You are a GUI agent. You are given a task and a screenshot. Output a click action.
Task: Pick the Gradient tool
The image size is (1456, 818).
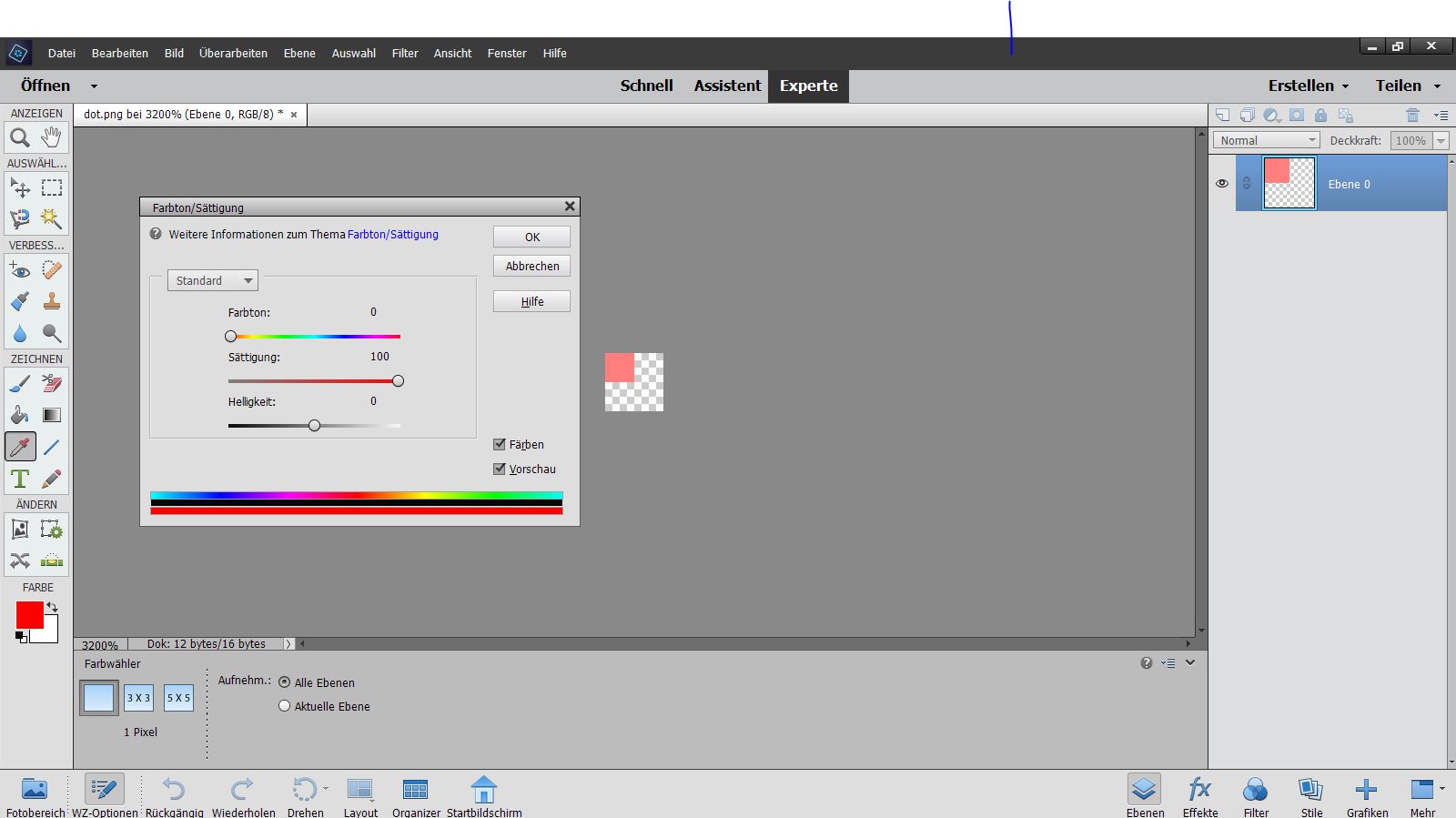click(x=52, y=416)
